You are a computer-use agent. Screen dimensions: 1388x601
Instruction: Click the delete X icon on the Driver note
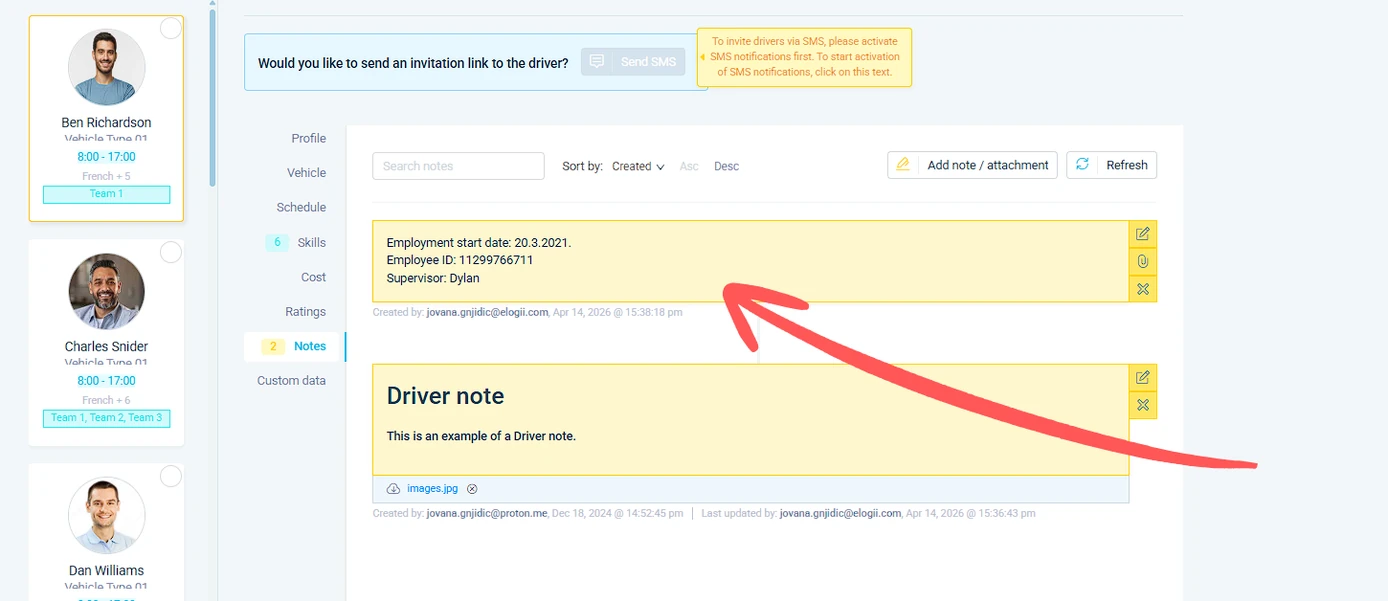pos(1143,405)
